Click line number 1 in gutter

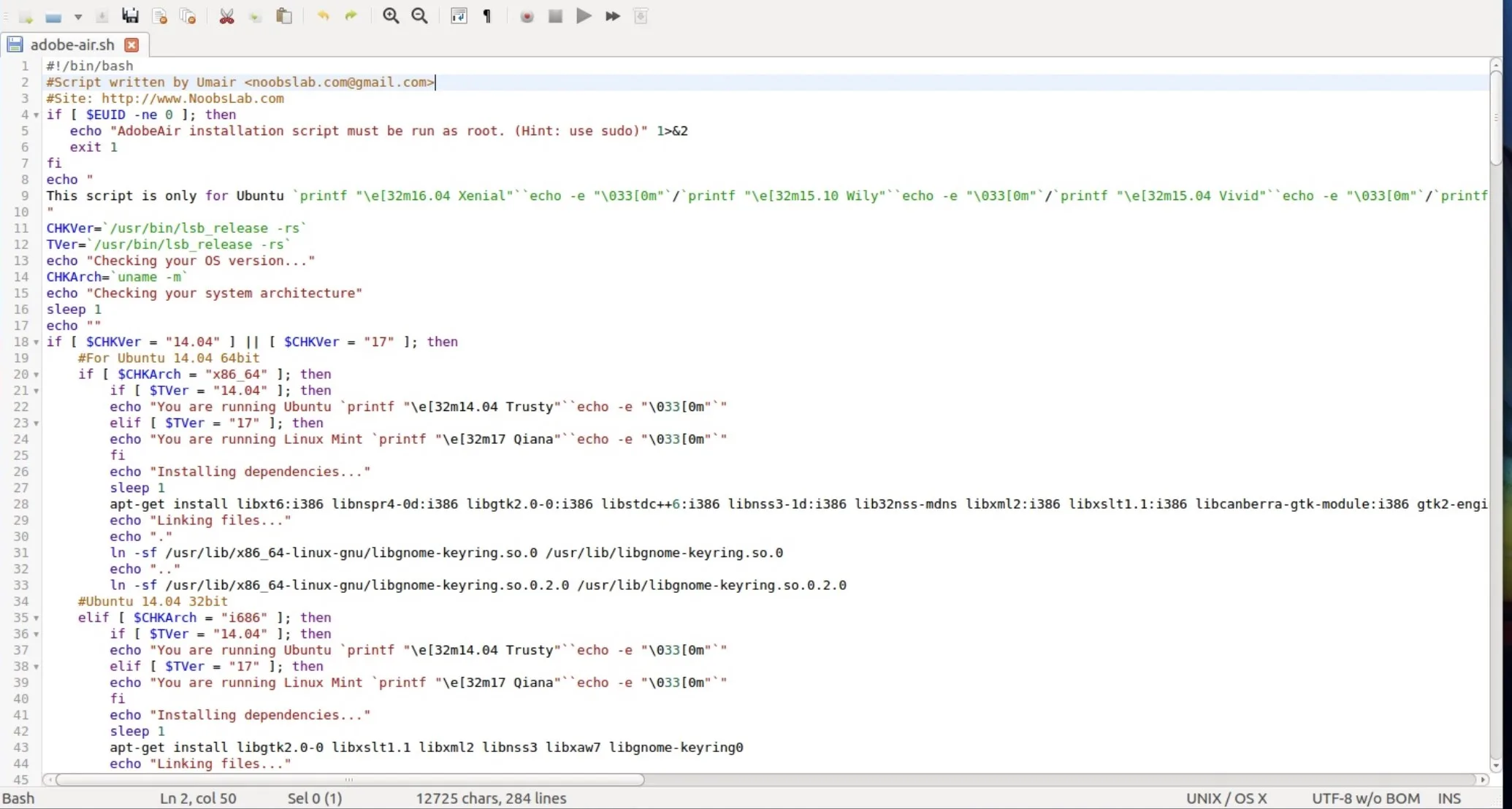coord(25,66)
